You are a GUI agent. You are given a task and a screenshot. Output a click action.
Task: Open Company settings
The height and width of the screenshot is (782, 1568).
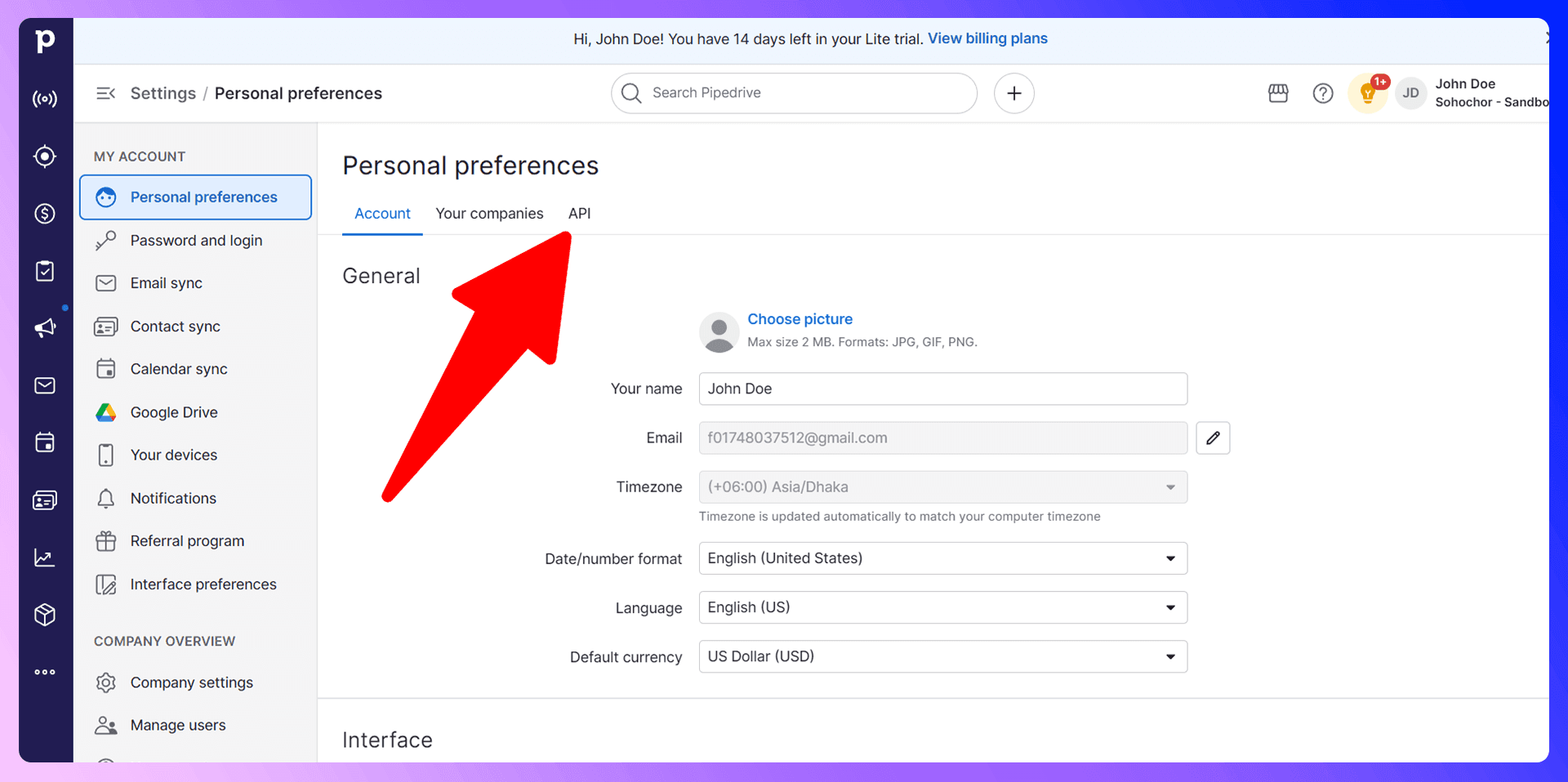[192, 682]
